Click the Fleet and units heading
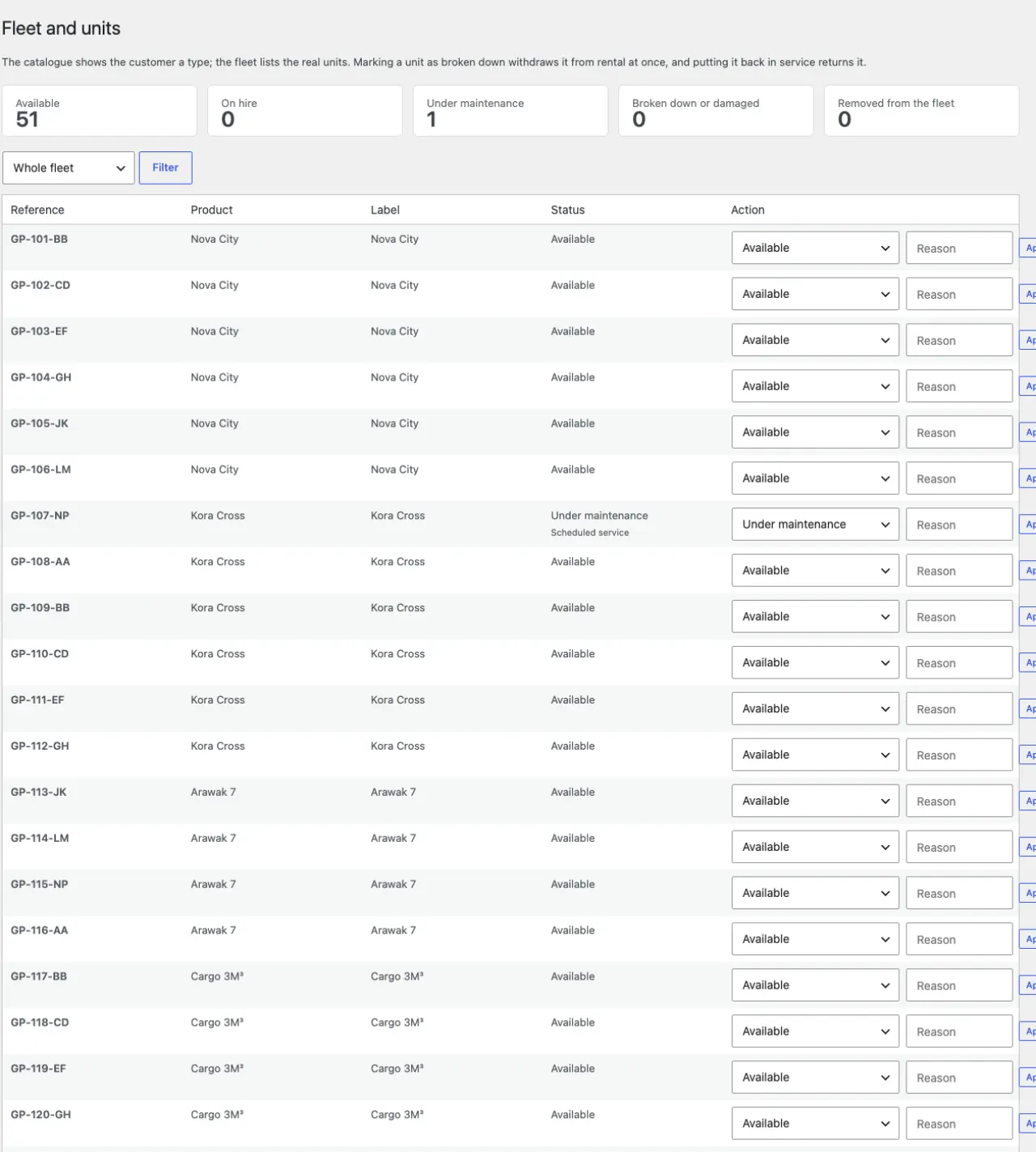Viewport: 1036px width, 1152px height. 62,28
